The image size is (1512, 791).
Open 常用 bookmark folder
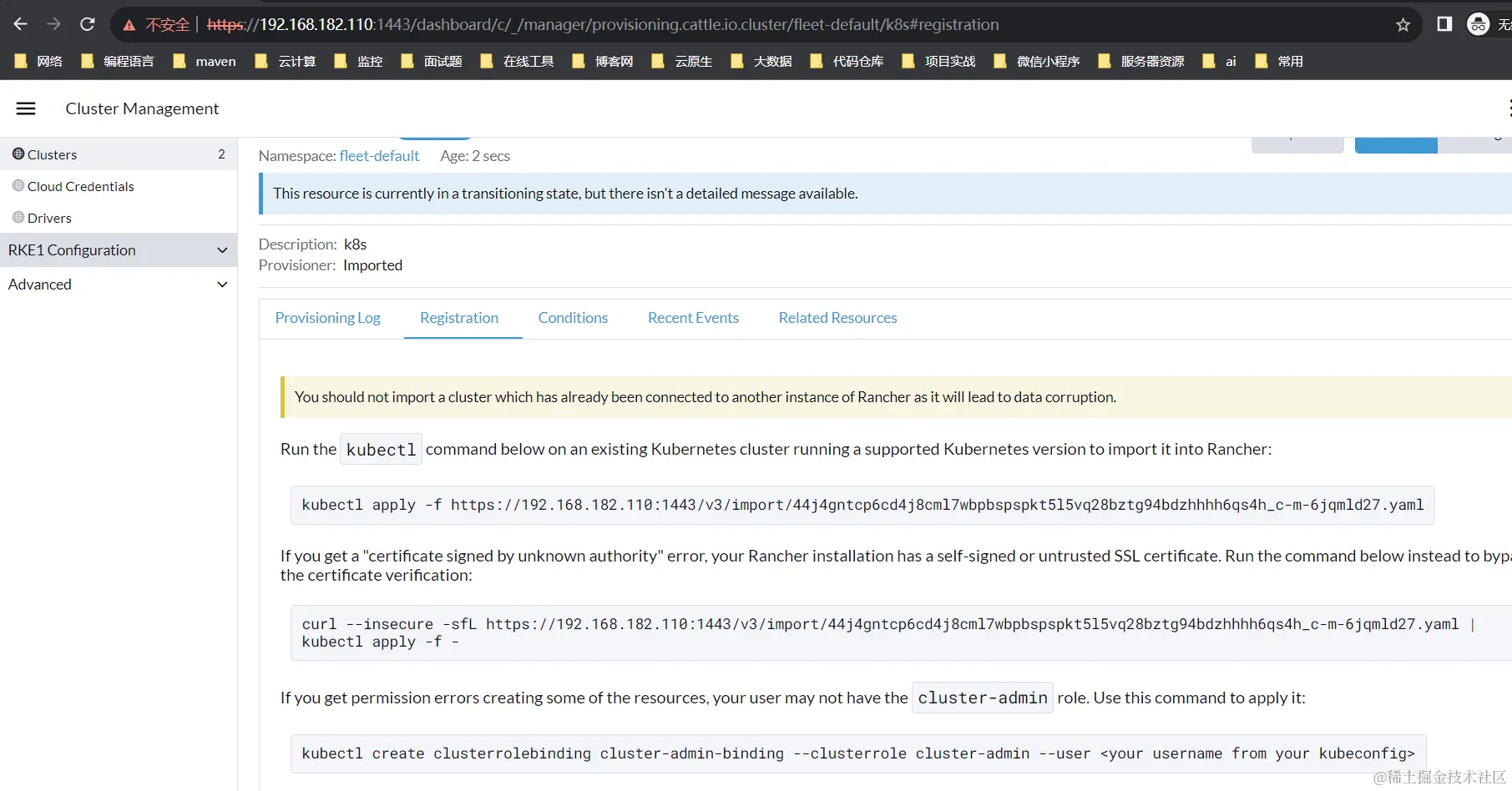coord(1279,61)
